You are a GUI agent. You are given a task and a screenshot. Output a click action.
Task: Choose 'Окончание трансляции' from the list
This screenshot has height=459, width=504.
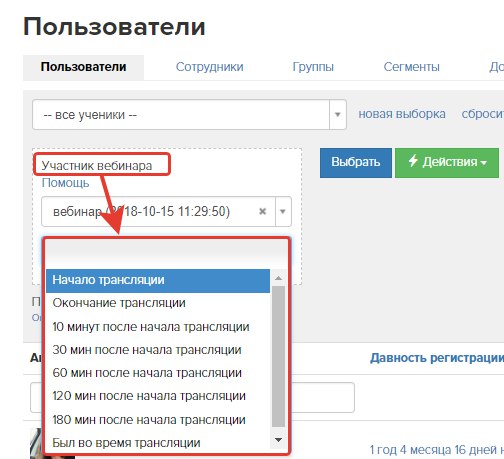coord(158,303)
